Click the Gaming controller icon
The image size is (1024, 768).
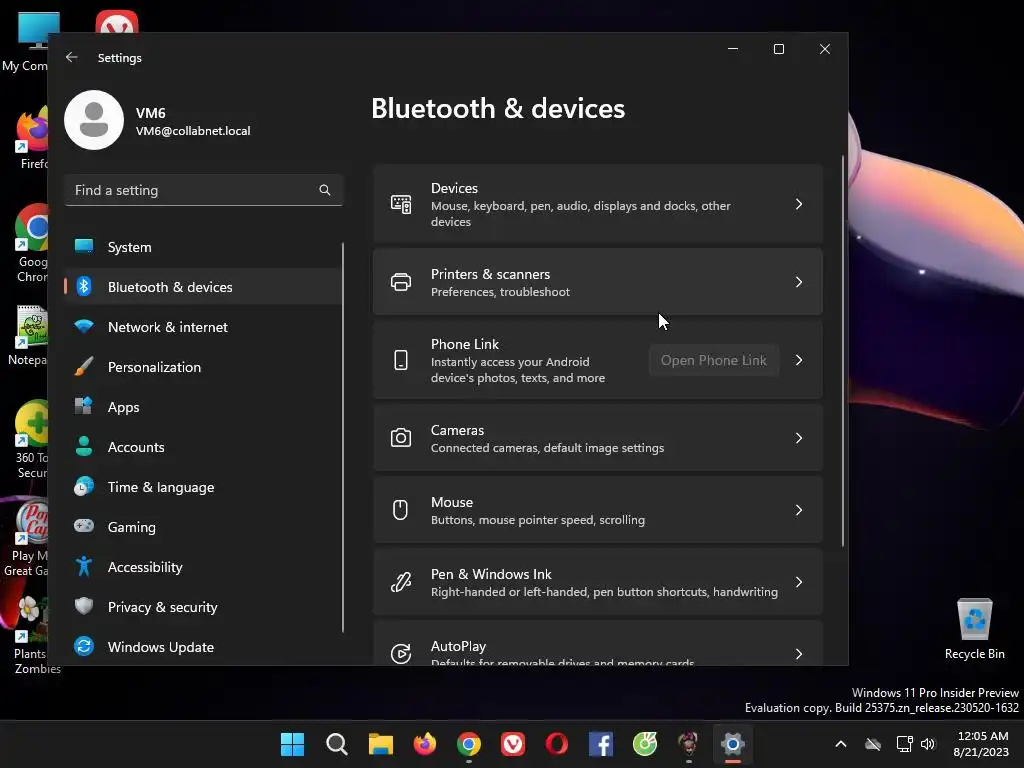click(x=84, y=526)
